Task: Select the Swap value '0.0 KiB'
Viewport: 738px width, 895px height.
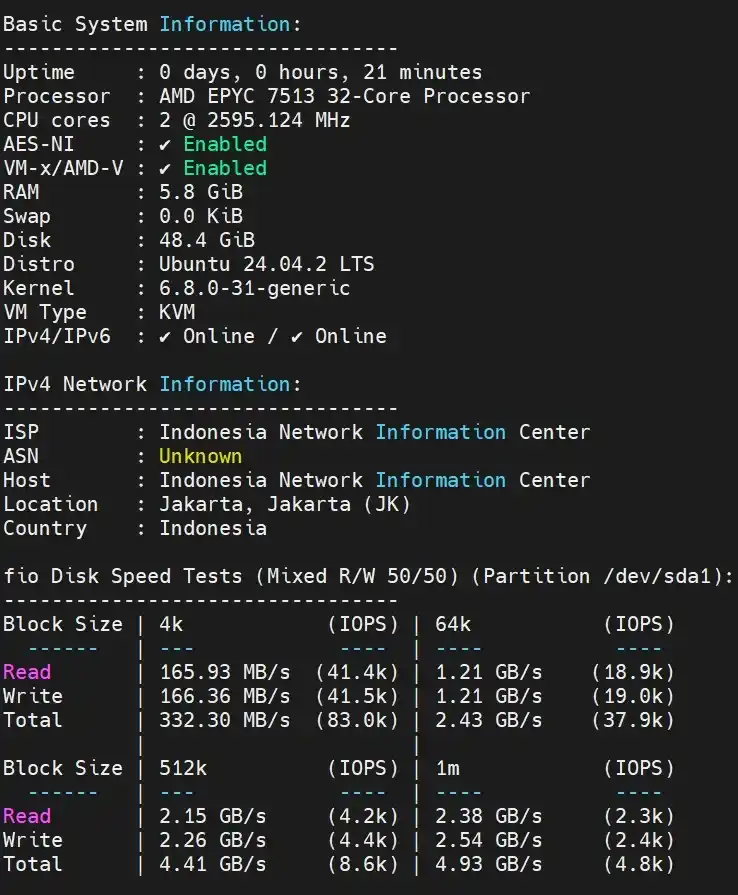Action: pos(201,216)
